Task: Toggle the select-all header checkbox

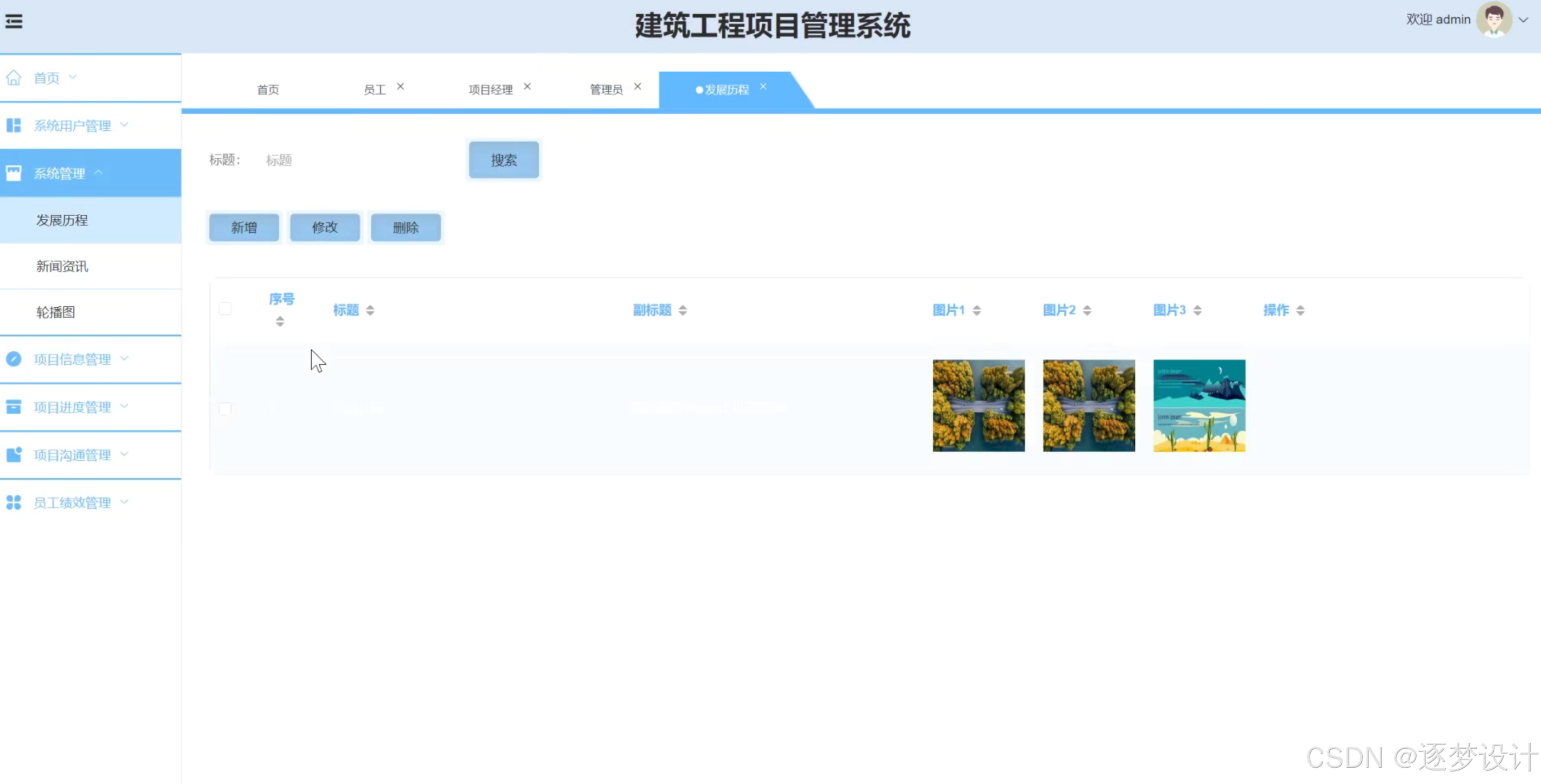Action: click(225, 308)
